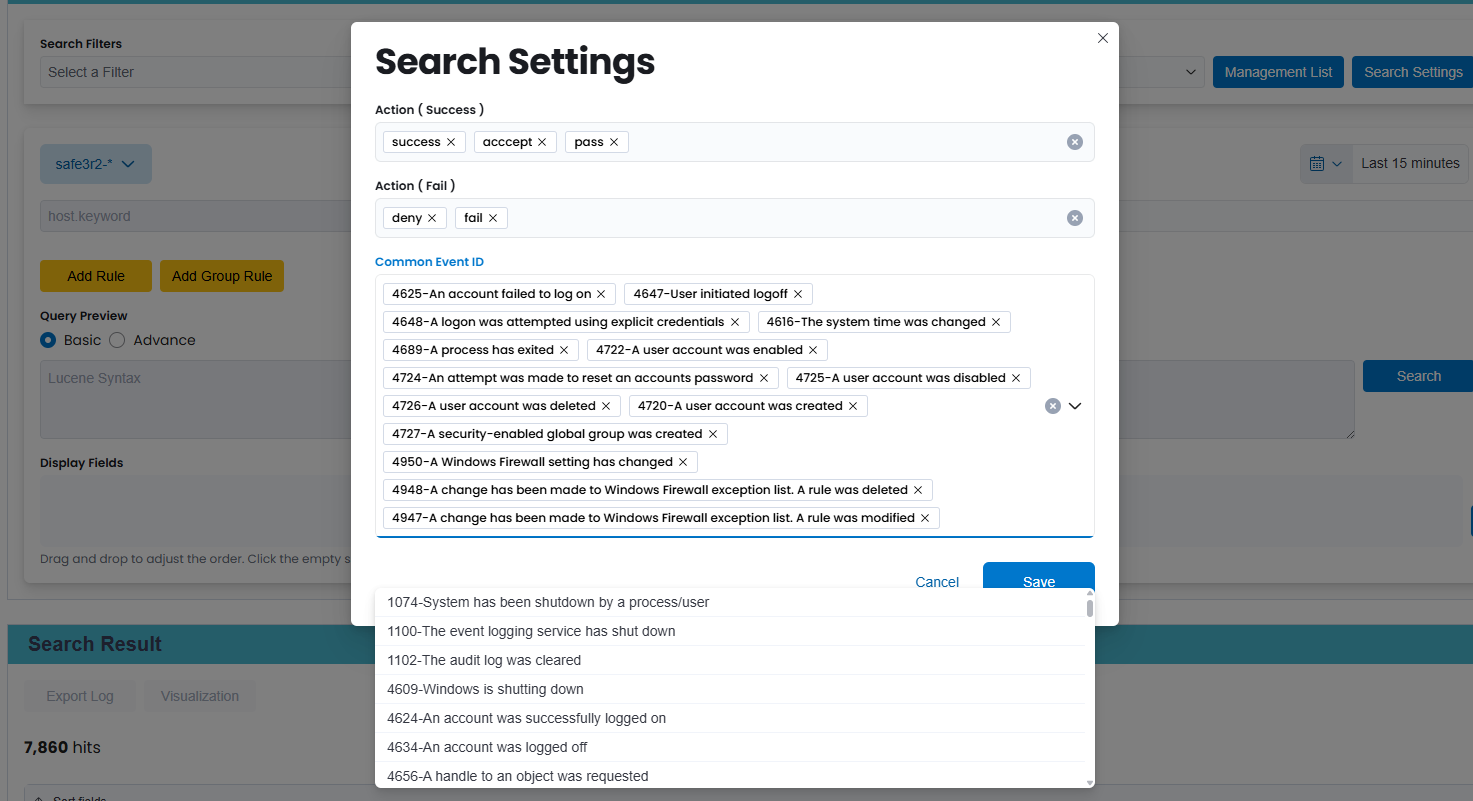
Task: Select the Basic query preview radio button
Action: tap(48, 340)
